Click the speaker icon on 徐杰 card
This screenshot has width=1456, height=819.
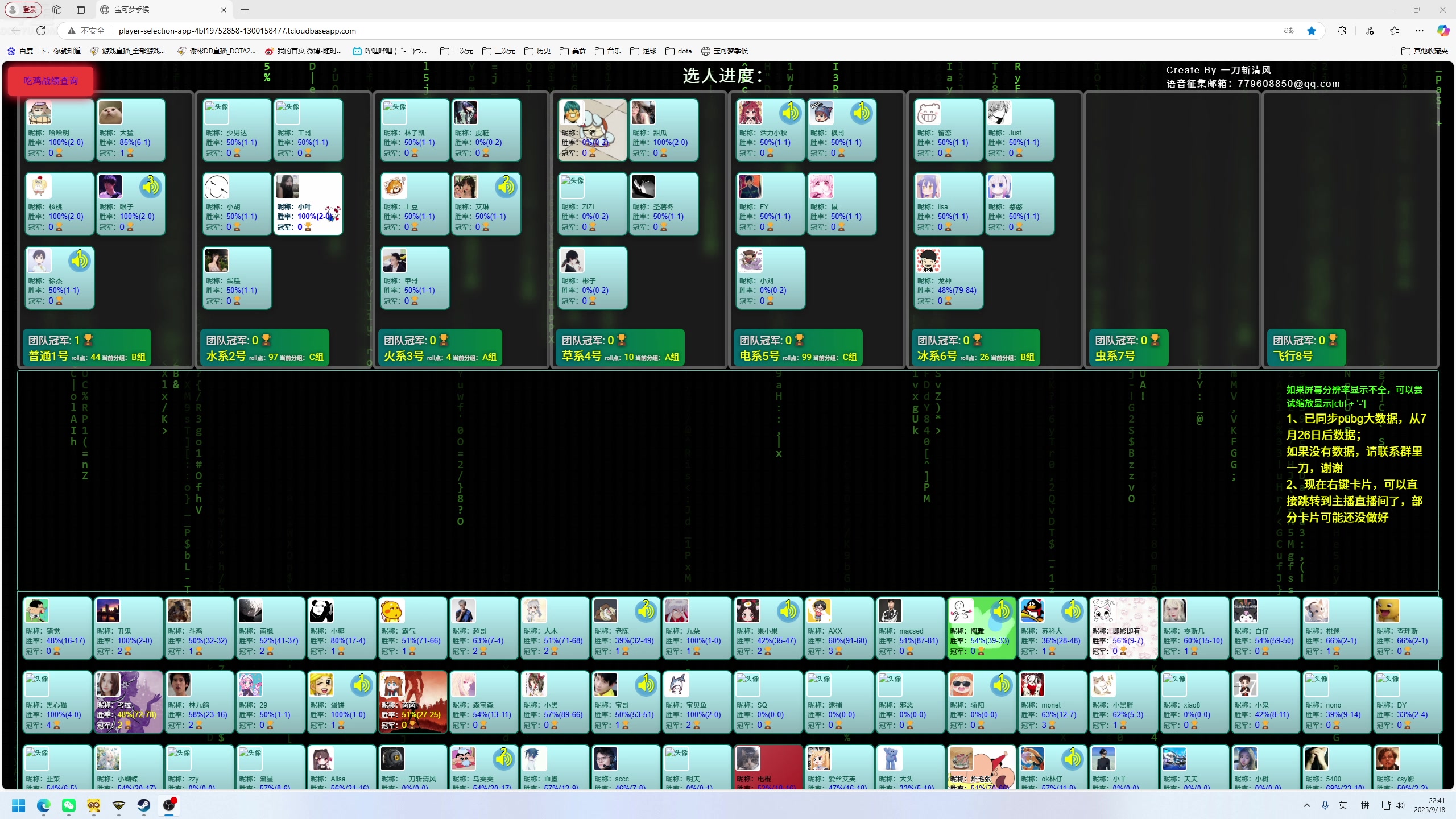click(x=80, y=260)
